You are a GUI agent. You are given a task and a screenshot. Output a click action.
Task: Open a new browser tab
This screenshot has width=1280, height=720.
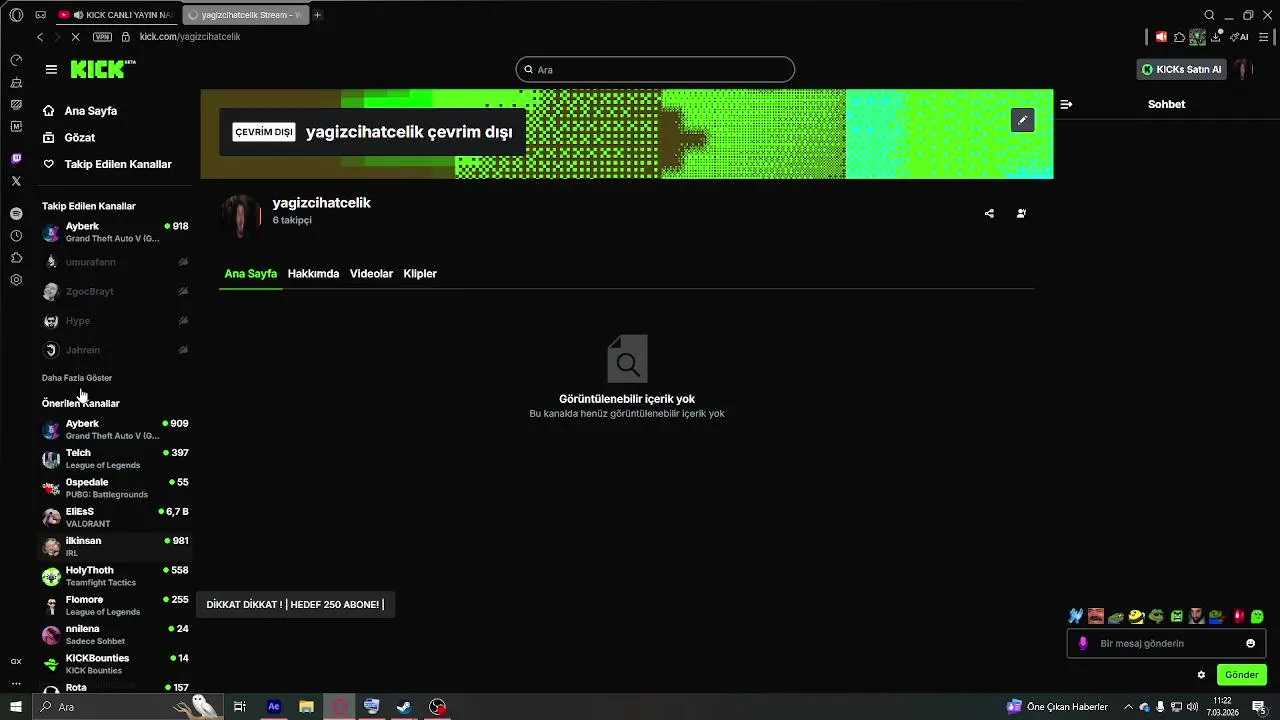[x=317, y=15]
